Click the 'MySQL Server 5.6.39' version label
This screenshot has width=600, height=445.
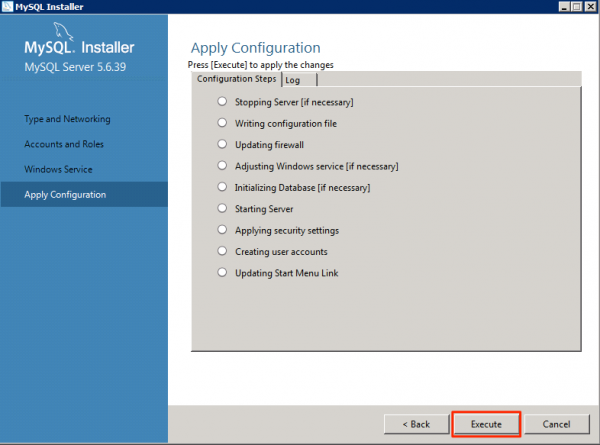(75, 67)
